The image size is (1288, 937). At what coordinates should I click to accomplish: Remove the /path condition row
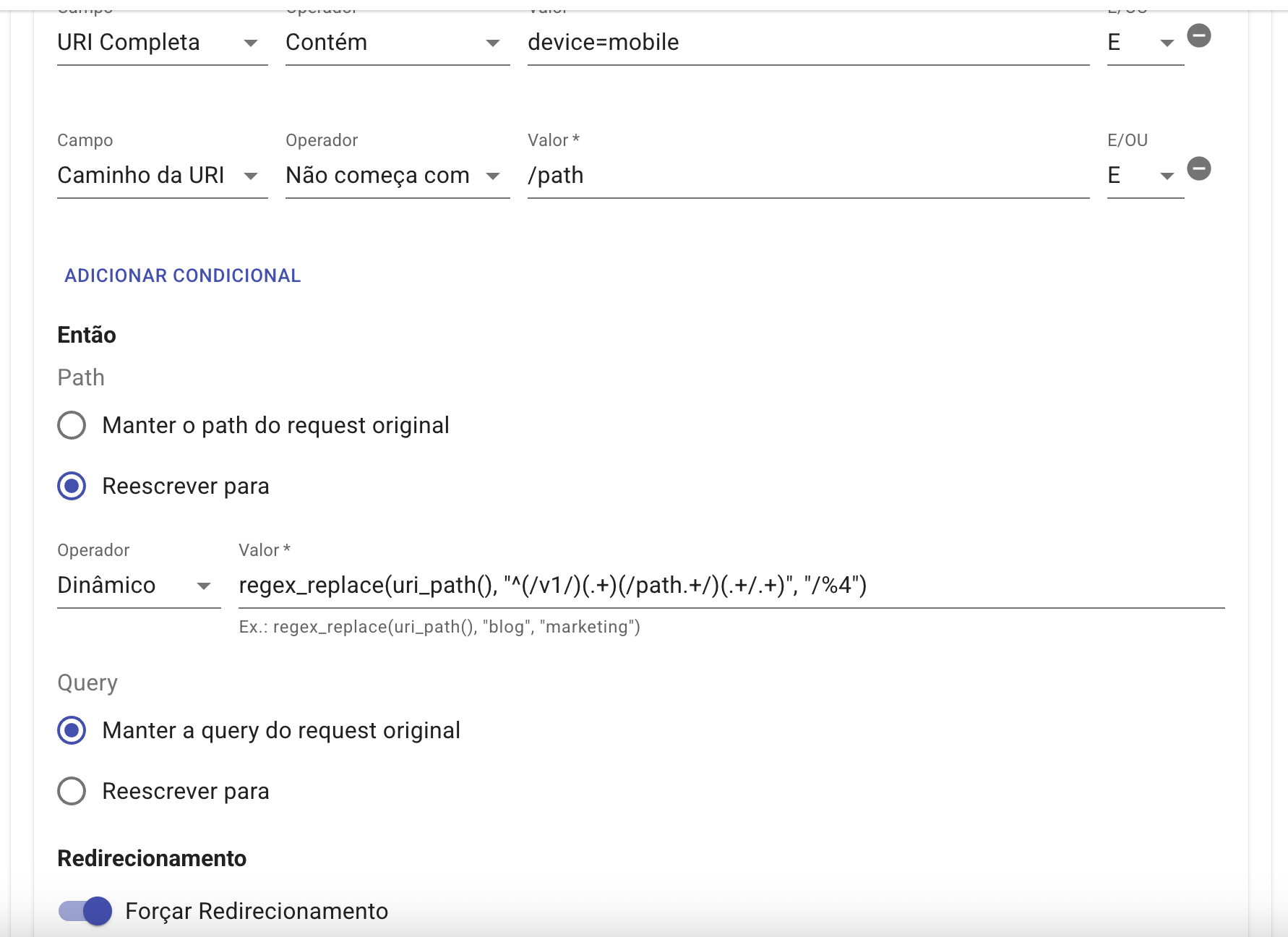[1198, 168]
